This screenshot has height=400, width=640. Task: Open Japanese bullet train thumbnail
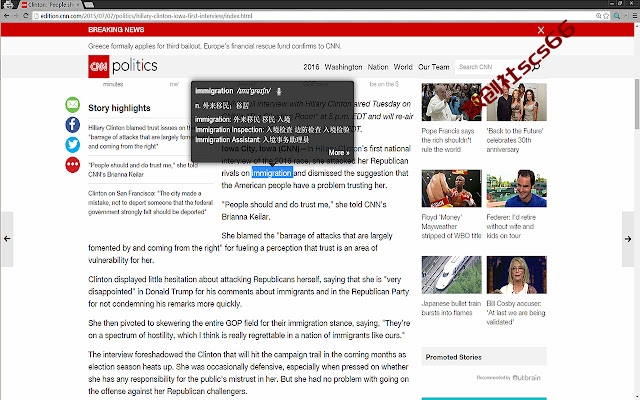451,275
